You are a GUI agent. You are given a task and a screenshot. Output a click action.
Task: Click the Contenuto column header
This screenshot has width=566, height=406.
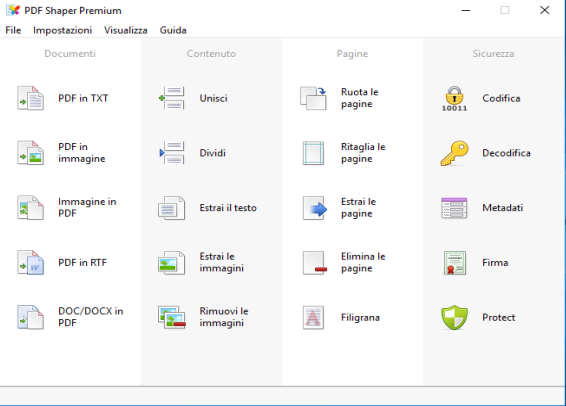pyautogui.click(x=211, y=54)
